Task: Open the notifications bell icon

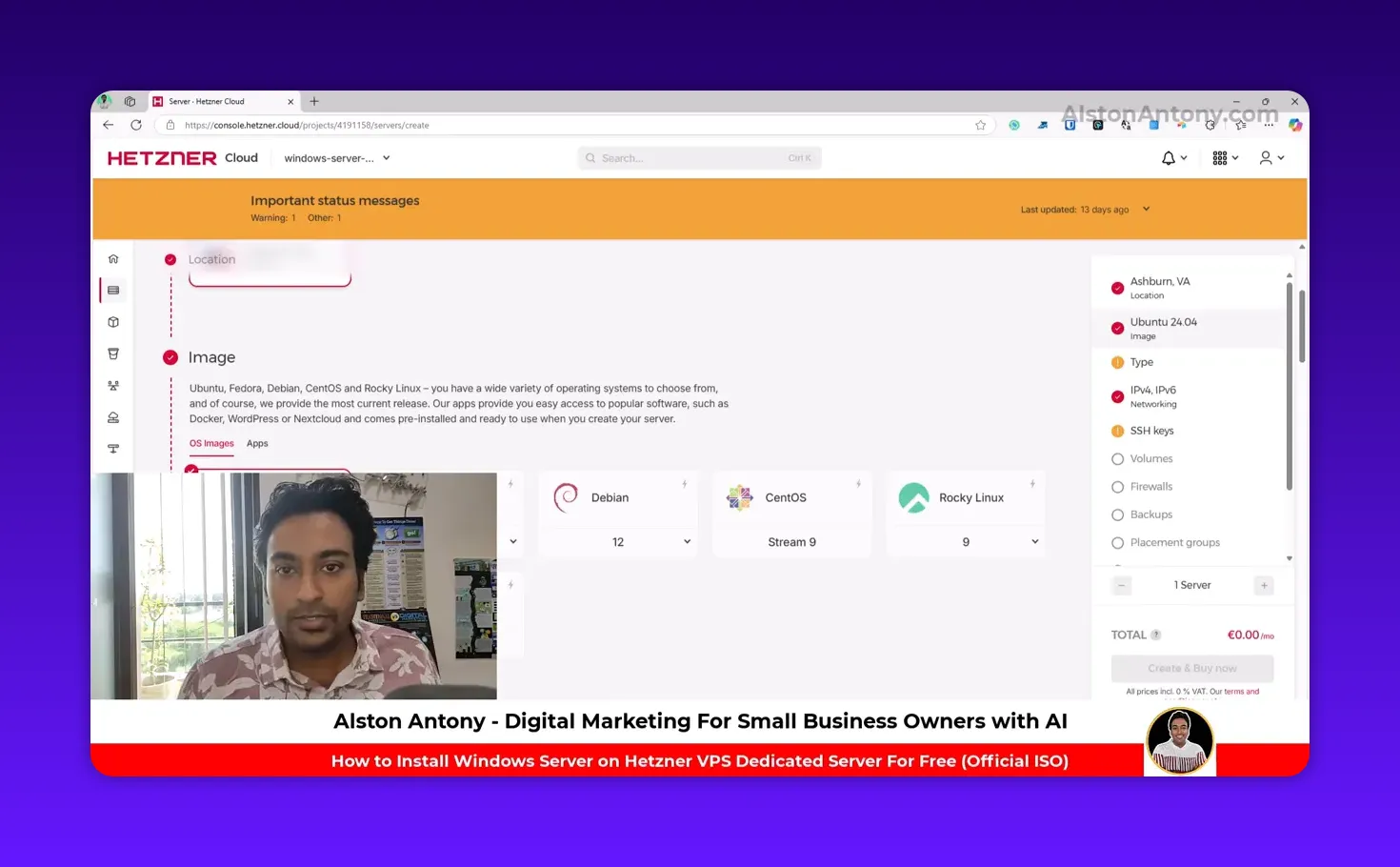Action: (x=1169, y=158)
